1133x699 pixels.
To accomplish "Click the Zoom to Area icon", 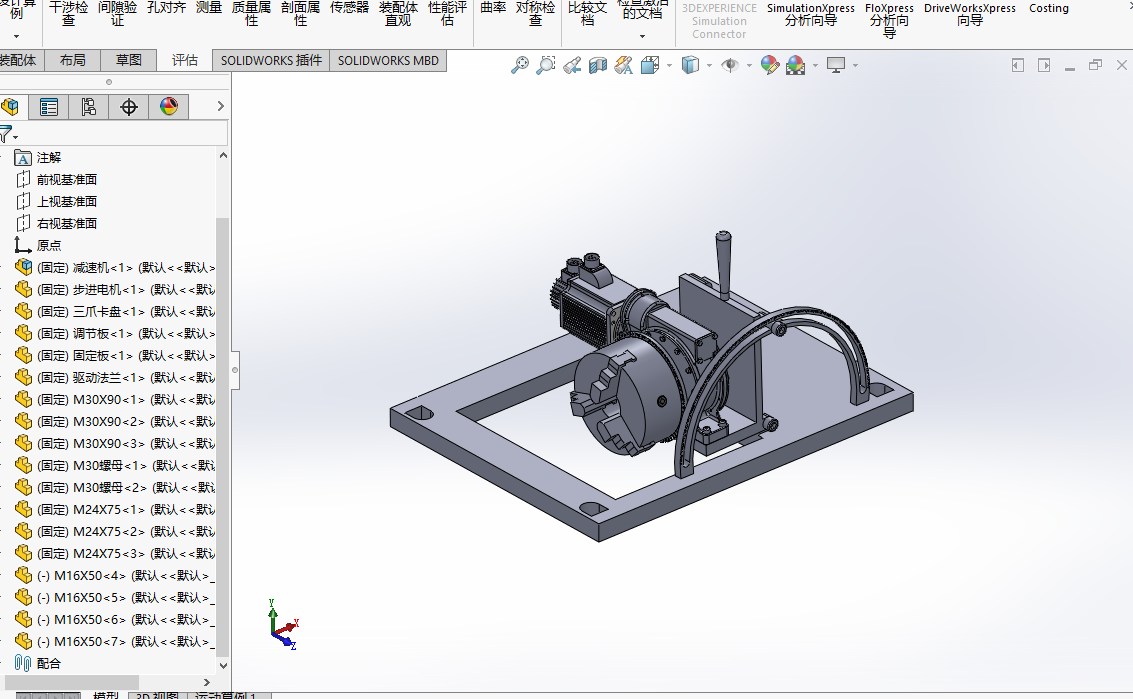I will (546, 66).
